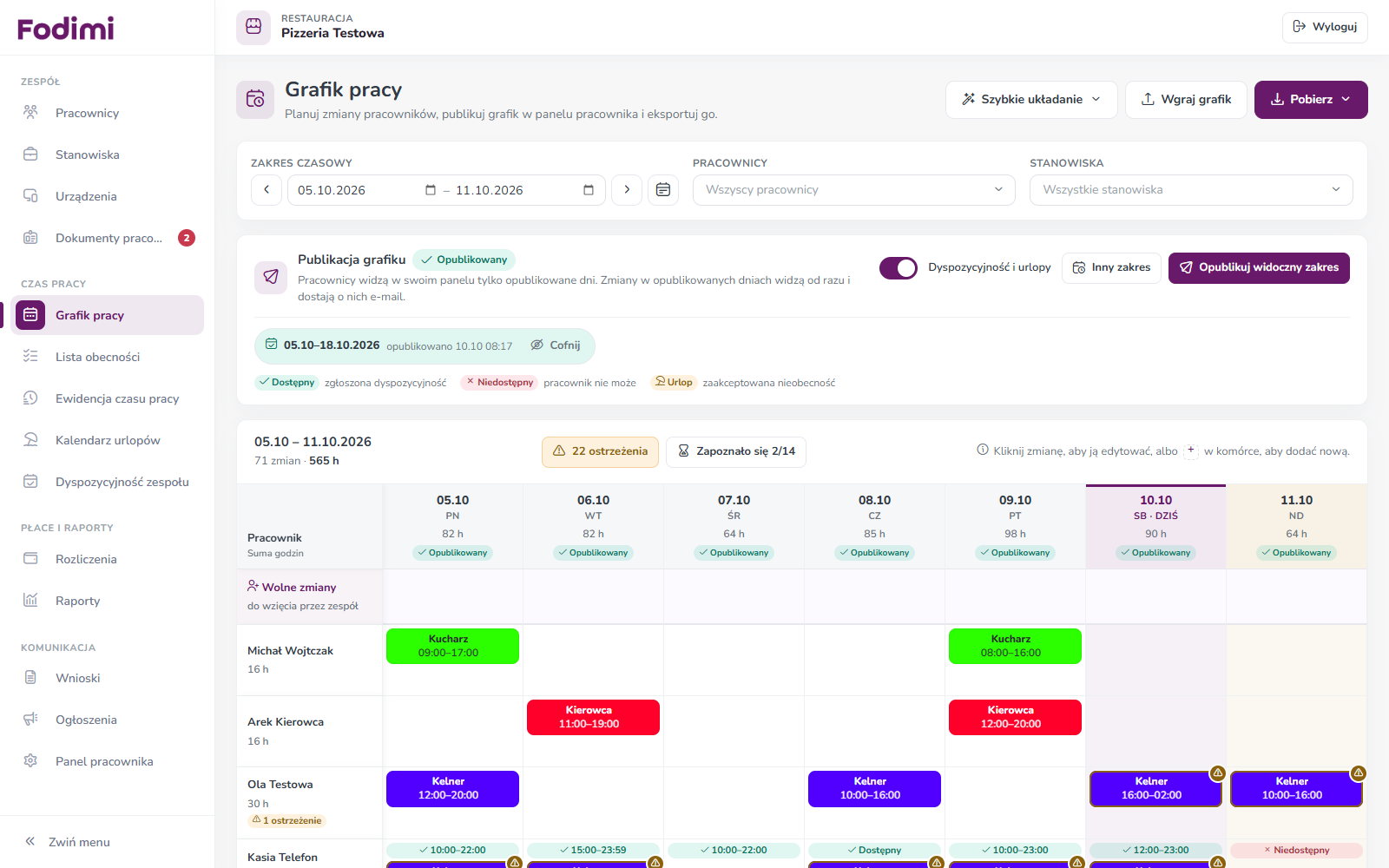Click warning icon on Kelner 16:00–02:00 shift
Screen dimensions: 1389x868
[1218, 773]
